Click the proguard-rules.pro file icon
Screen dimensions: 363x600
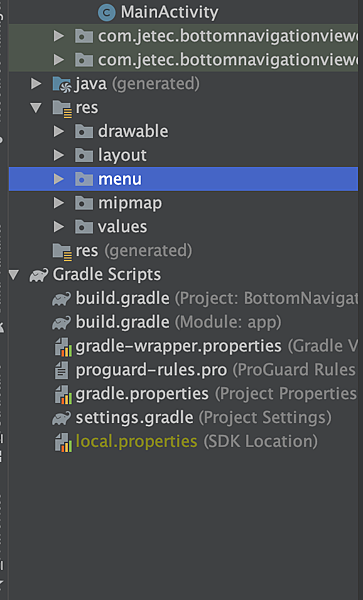[x=62, y=370]
